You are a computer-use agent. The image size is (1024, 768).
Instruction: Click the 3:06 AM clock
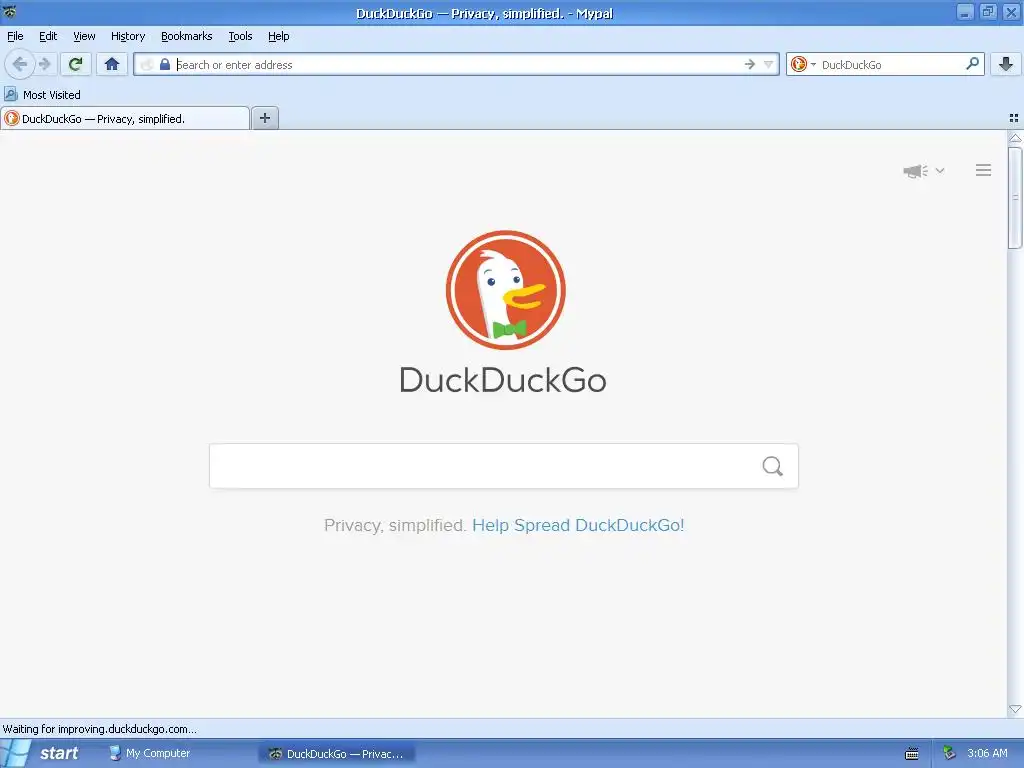987,753
